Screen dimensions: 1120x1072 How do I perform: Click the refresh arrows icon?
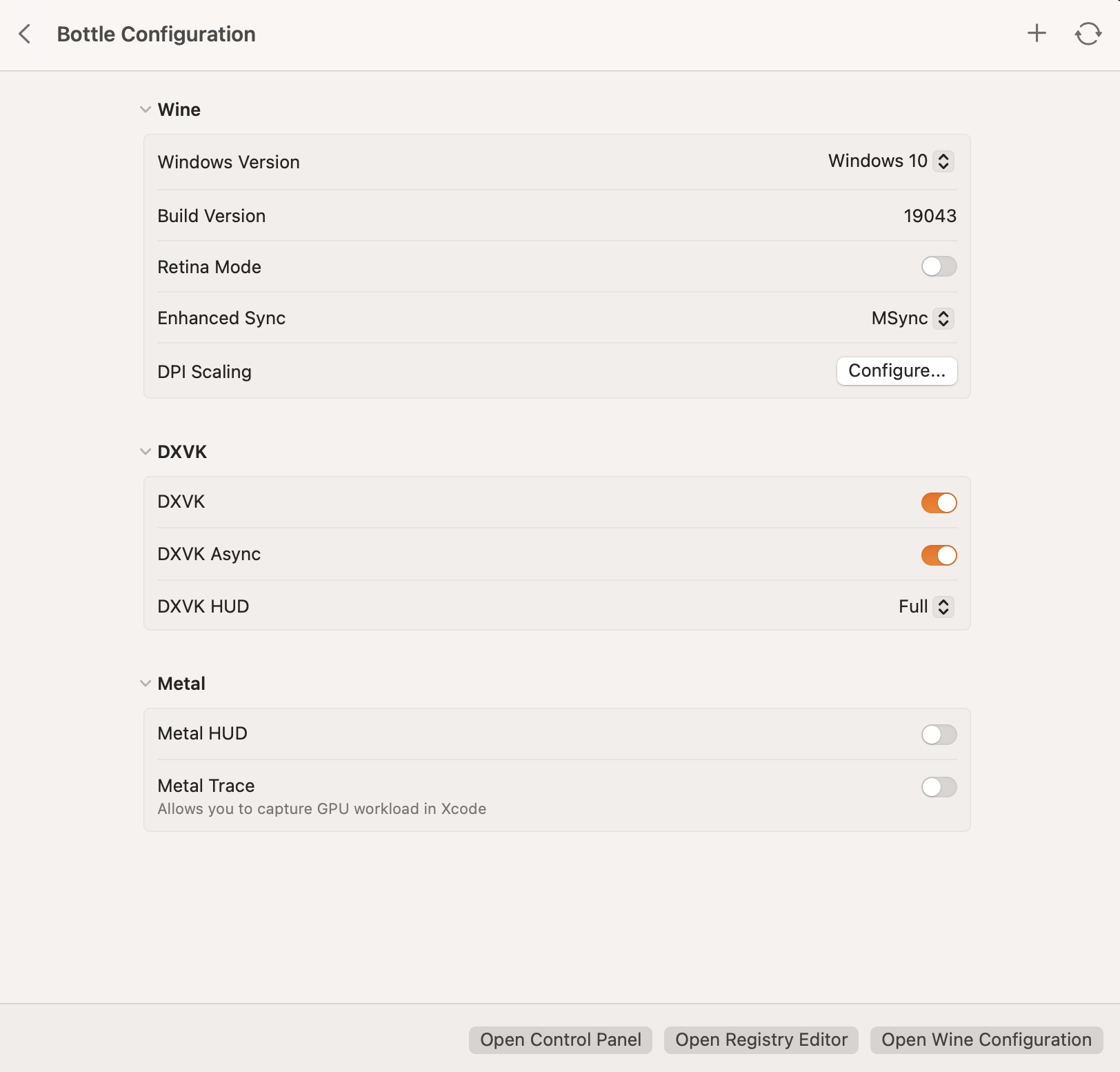click(x=1088, y=33)
